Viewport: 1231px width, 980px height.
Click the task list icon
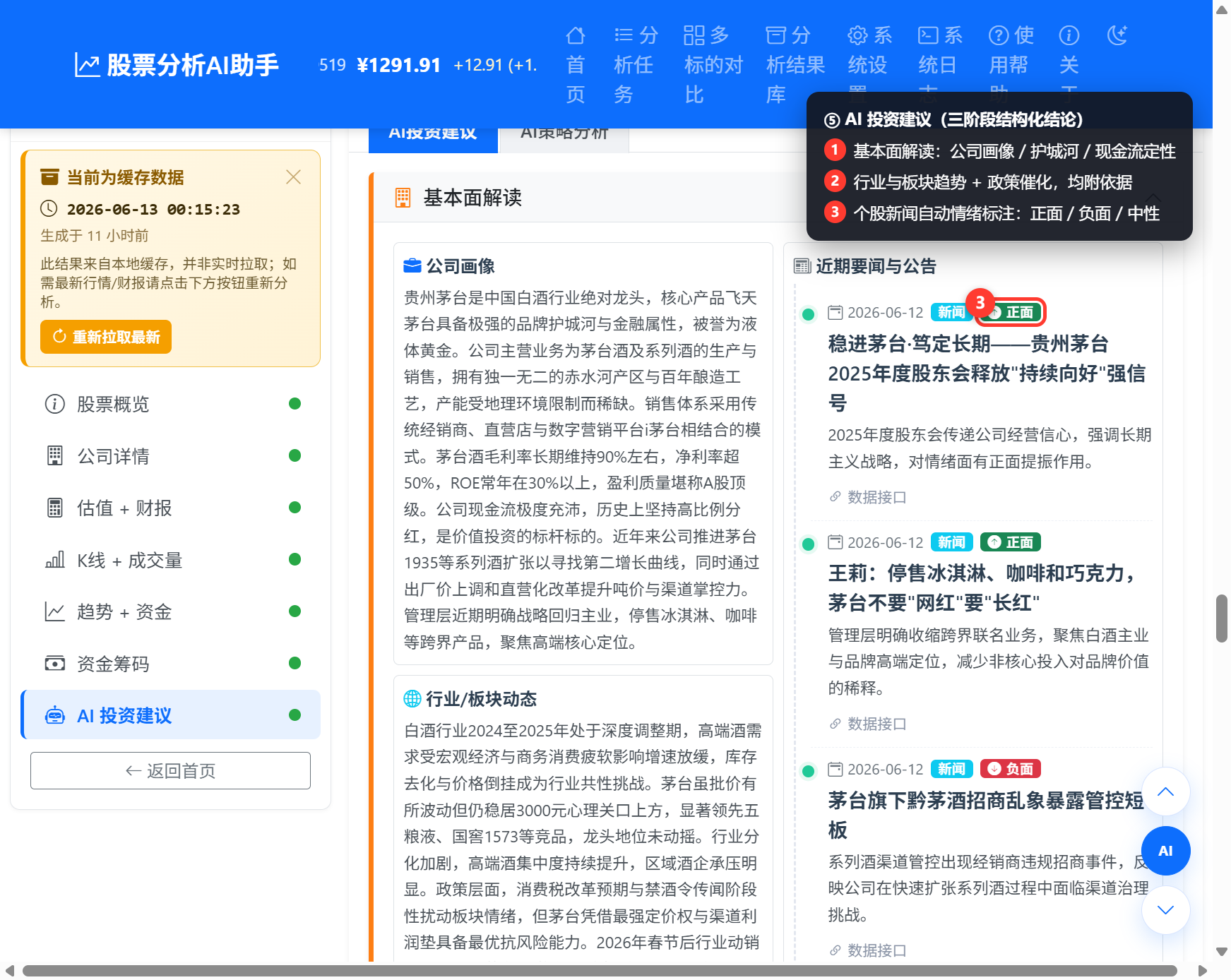click(x=624, y=35)
